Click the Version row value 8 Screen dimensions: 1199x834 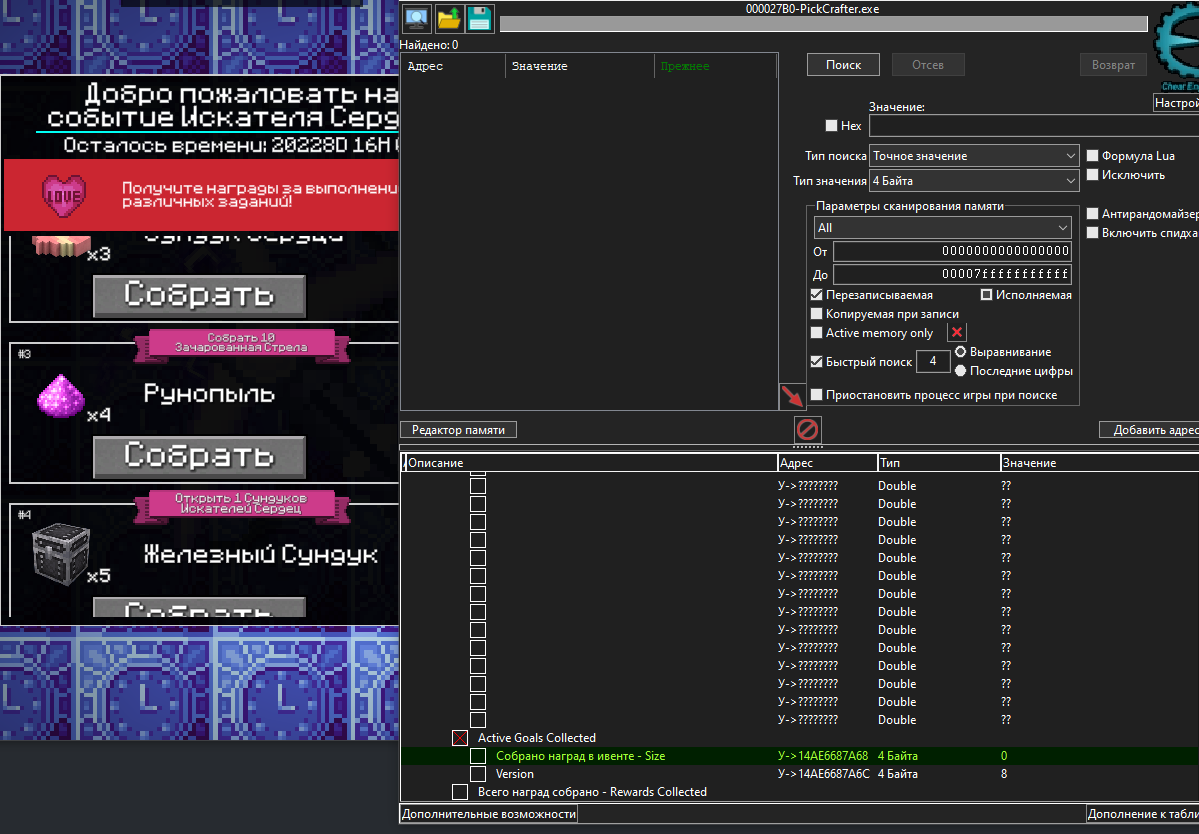(x=1004, y=774)
